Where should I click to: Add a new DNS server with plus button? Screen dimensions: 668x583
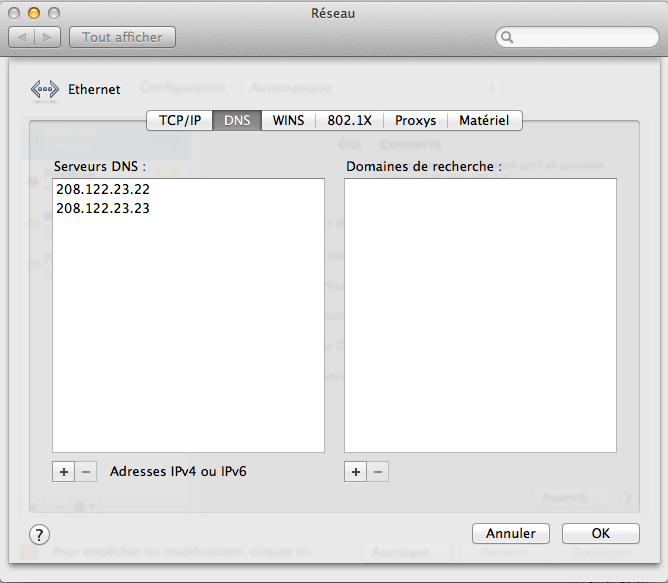point(63,472)
